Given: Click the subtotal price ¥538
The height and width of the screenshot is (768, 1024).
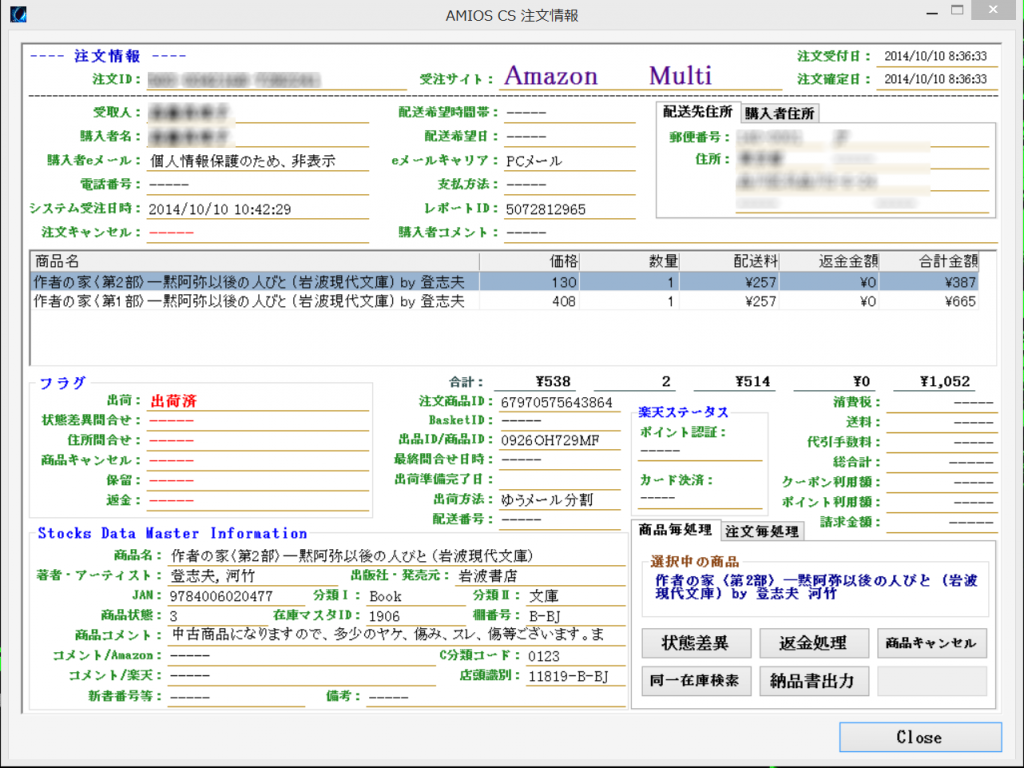Looking at the screenshot, I should pyautogui.click(x=552, y=381).
